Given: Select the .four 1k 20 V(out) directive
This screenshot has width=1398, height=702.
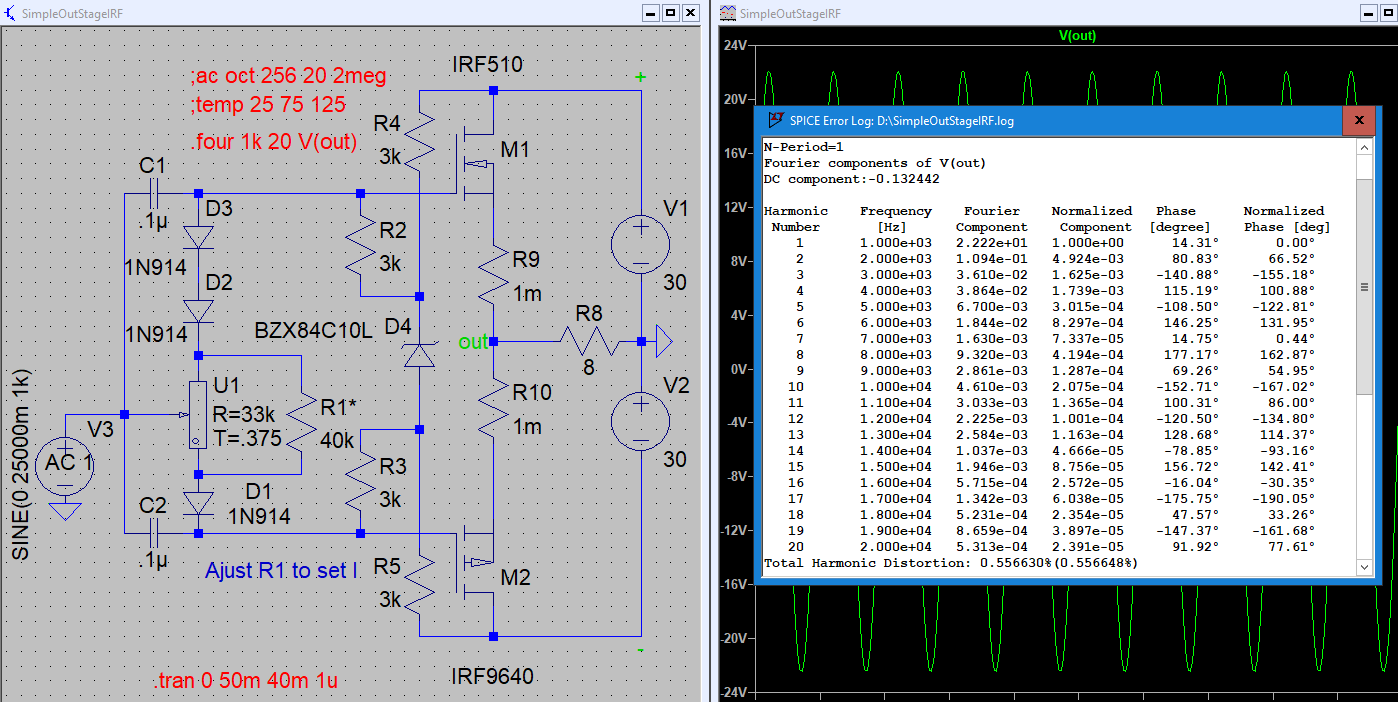Looking at the screenshot, I should 273,141.
